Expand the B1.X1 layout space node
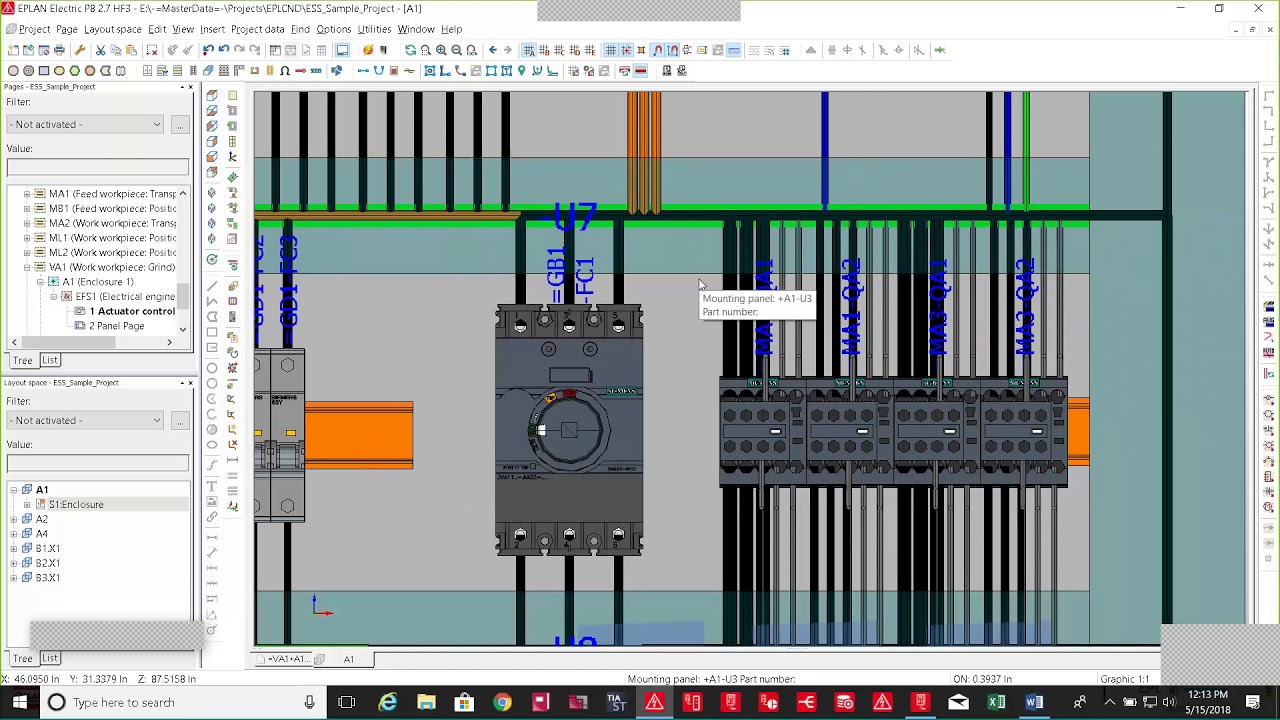Image resolution: width=1280 pixels, height=720 pixels. coord(13,549)
